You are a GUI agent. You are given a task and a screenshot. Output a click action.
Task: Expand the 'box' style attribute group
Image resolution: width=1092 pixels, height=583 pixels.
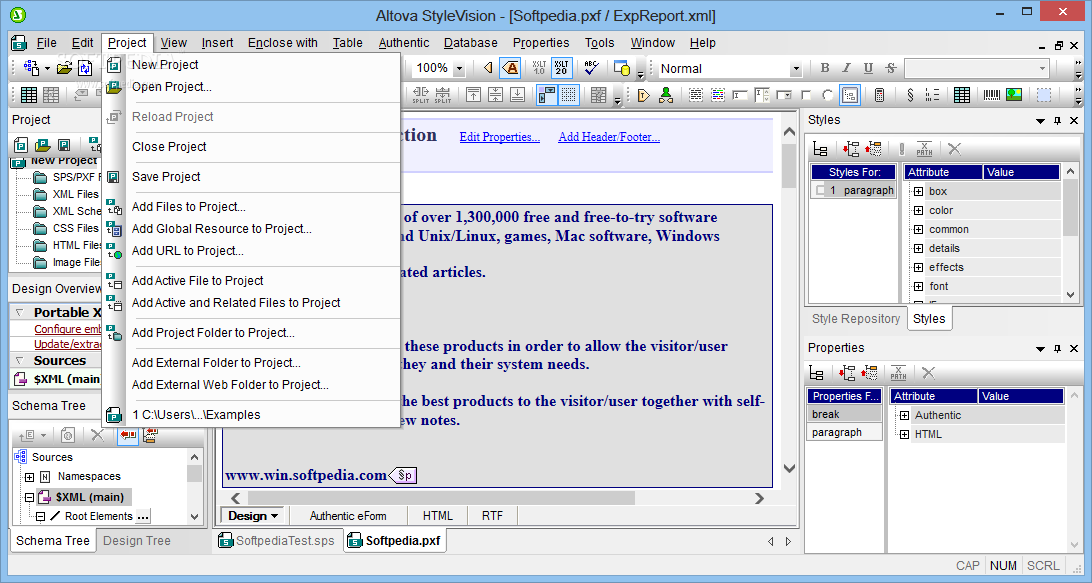point(918,191)
